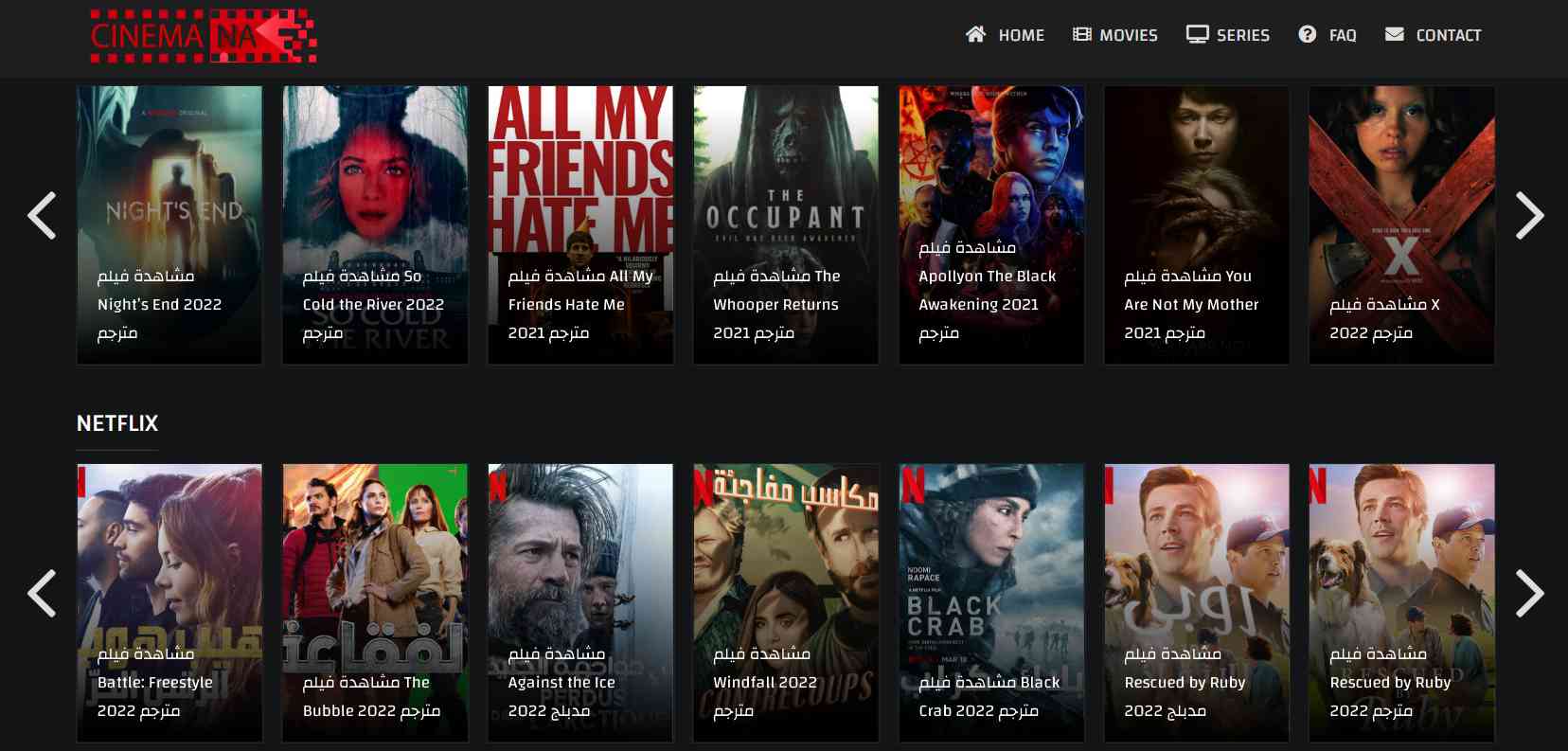Click the Are Not My Mother title text
The image size is (1568, 751).
1191,305
